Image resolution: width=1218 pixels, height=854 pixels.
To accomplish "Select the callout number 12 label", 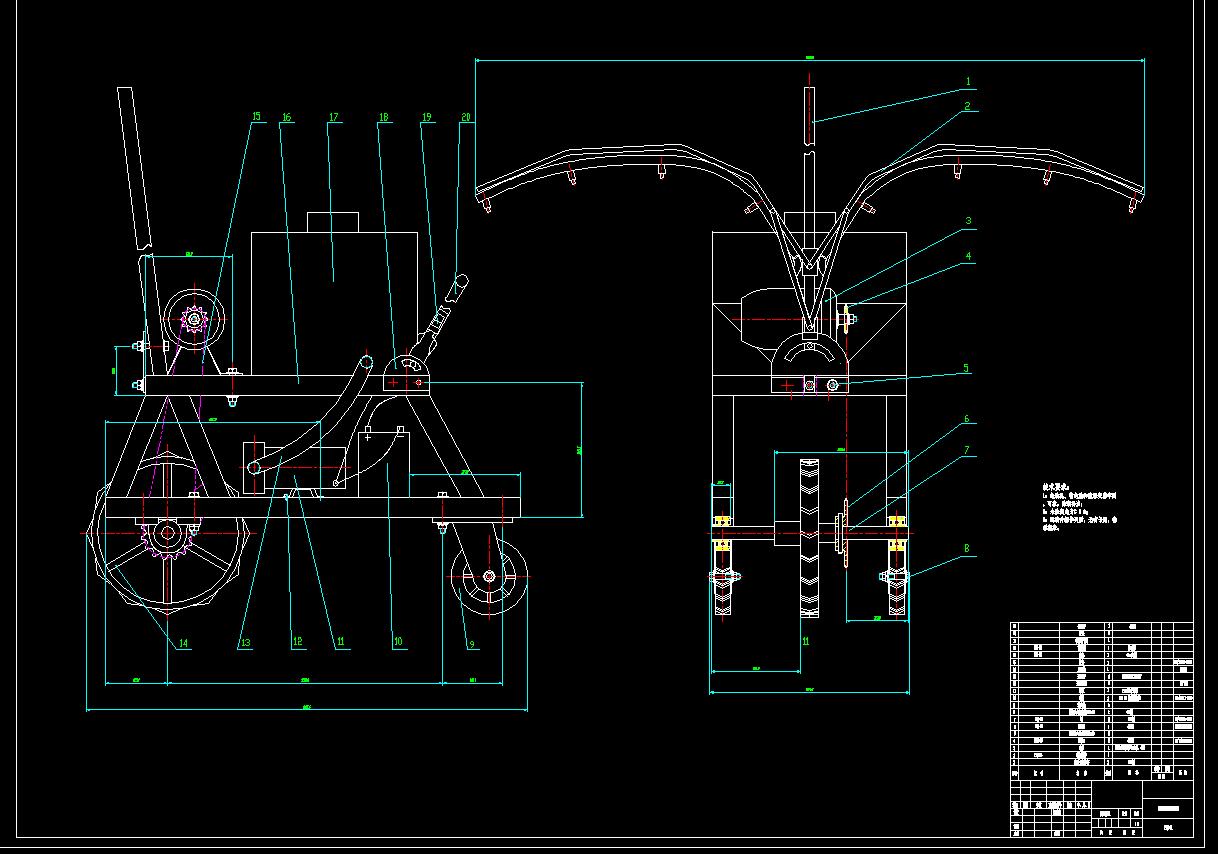I will tap(297, 643).
